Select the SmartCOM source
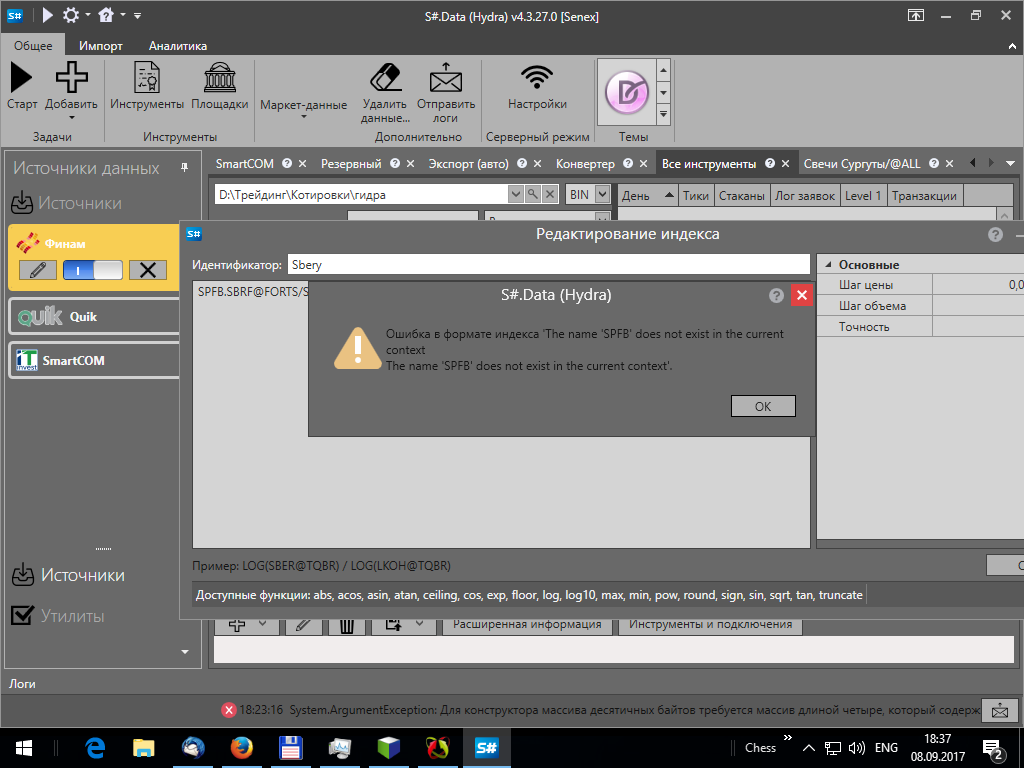The image size is (1024, 768). tap(95, 360)
